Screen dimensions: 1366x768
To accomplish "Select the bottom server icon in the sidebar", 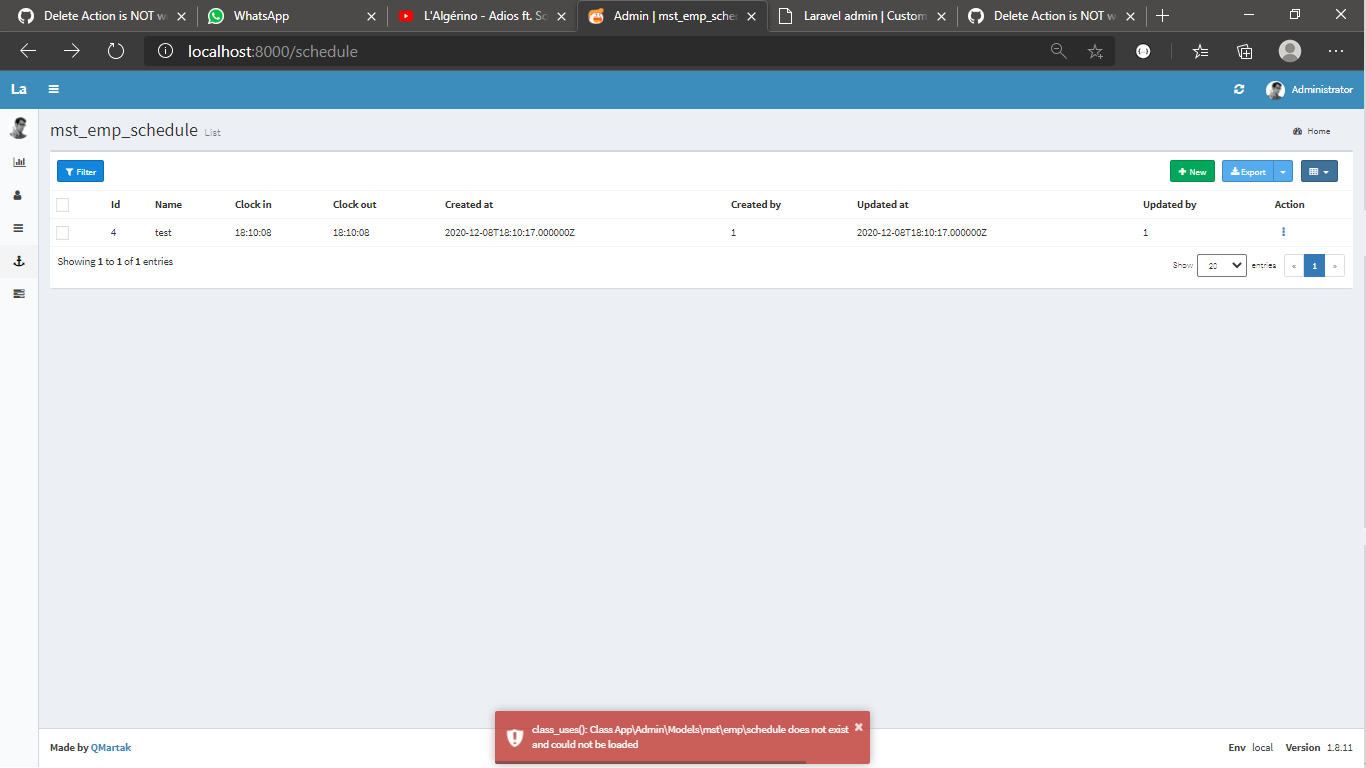I will pos(18,293).
